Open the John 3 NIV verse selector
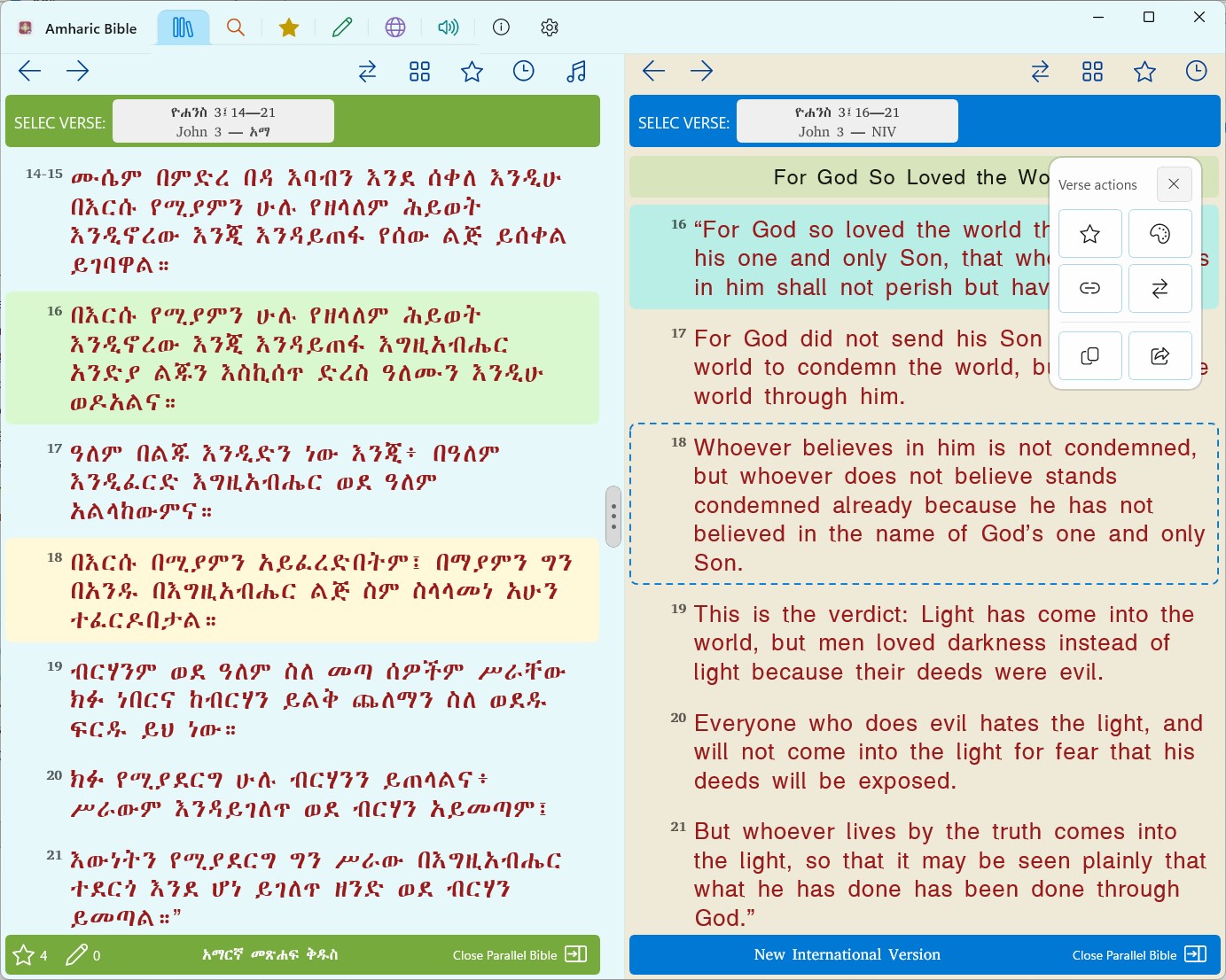Screen dimensions: 1226x980 pos(847,121)
